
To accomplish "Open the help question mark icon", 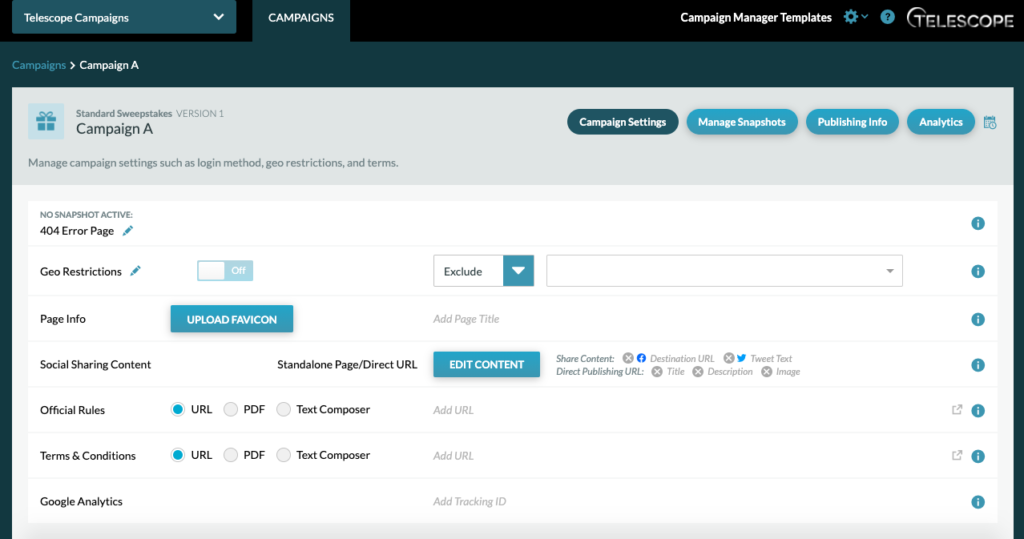I will click(888, 17).
